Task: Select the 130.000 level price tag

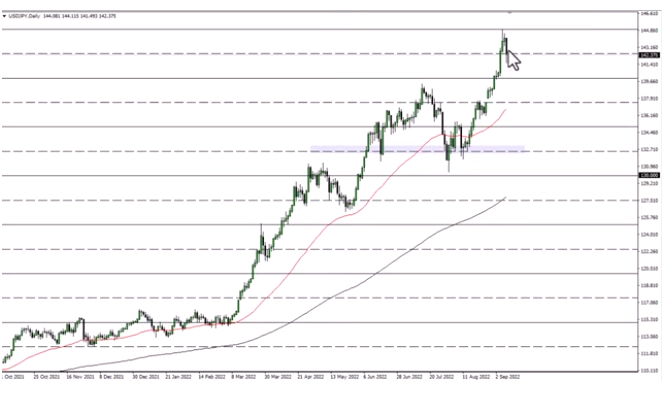Action: [x=649, y=175]
